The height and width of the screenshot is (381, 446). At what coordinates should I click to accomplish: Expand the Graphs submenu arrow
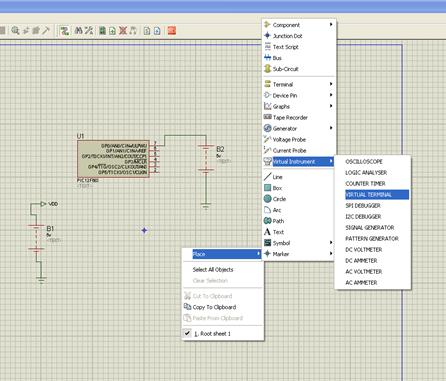(x=331, y=106)
